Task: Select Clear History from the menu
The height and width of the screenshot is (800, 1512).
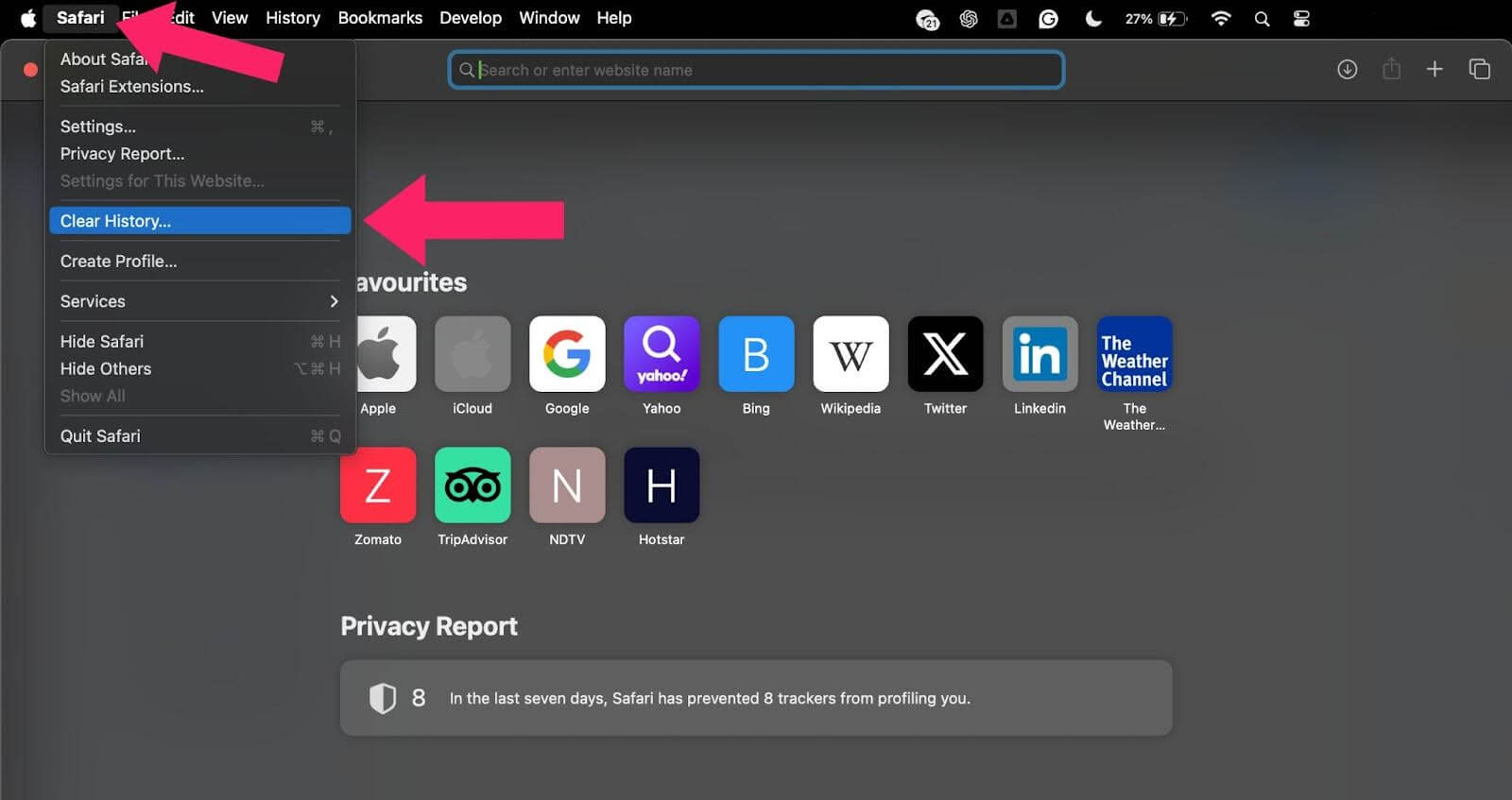Action: [200, 221]
